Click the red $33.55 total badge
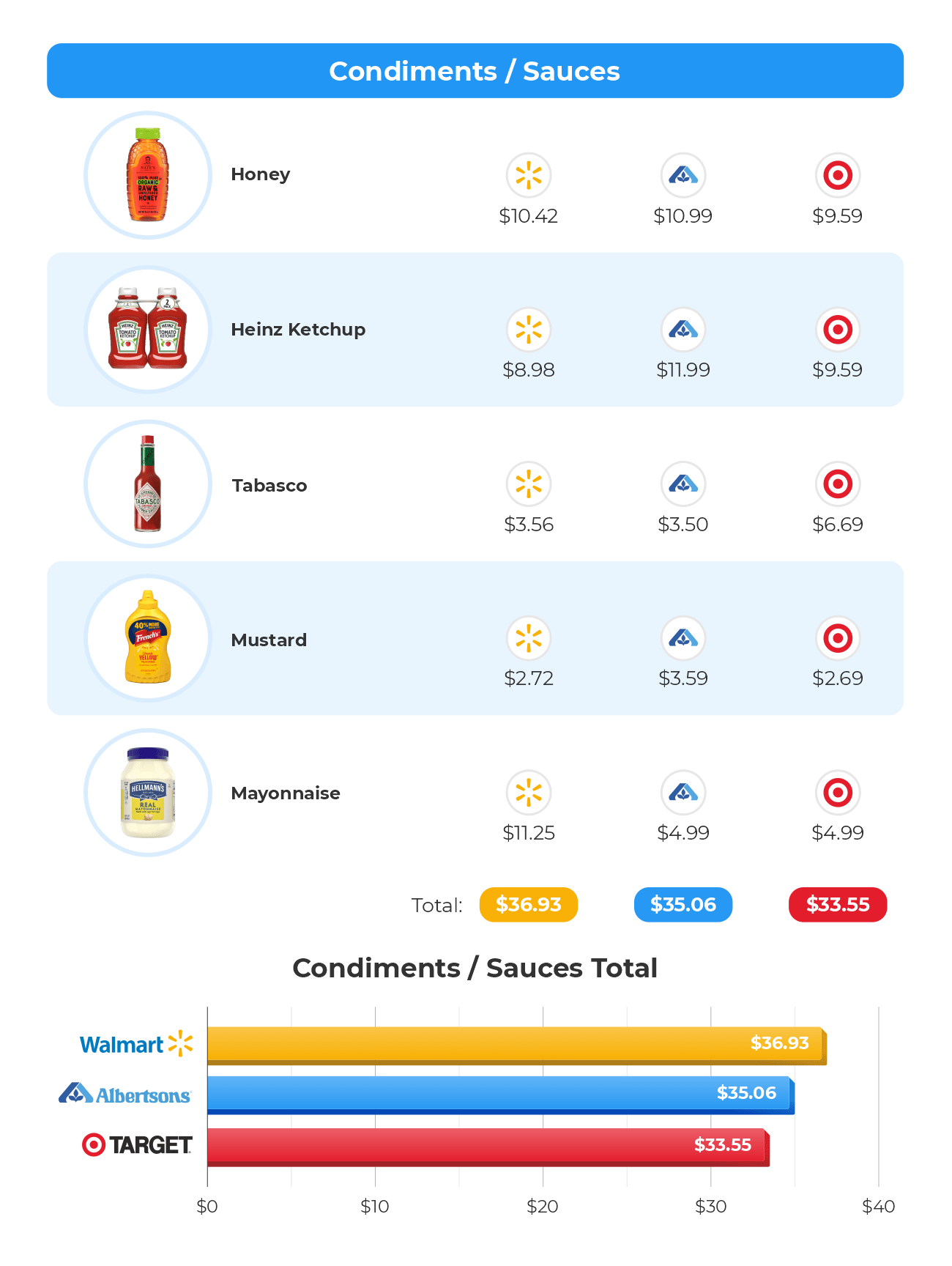952x1266 pixels. [837, 905]
